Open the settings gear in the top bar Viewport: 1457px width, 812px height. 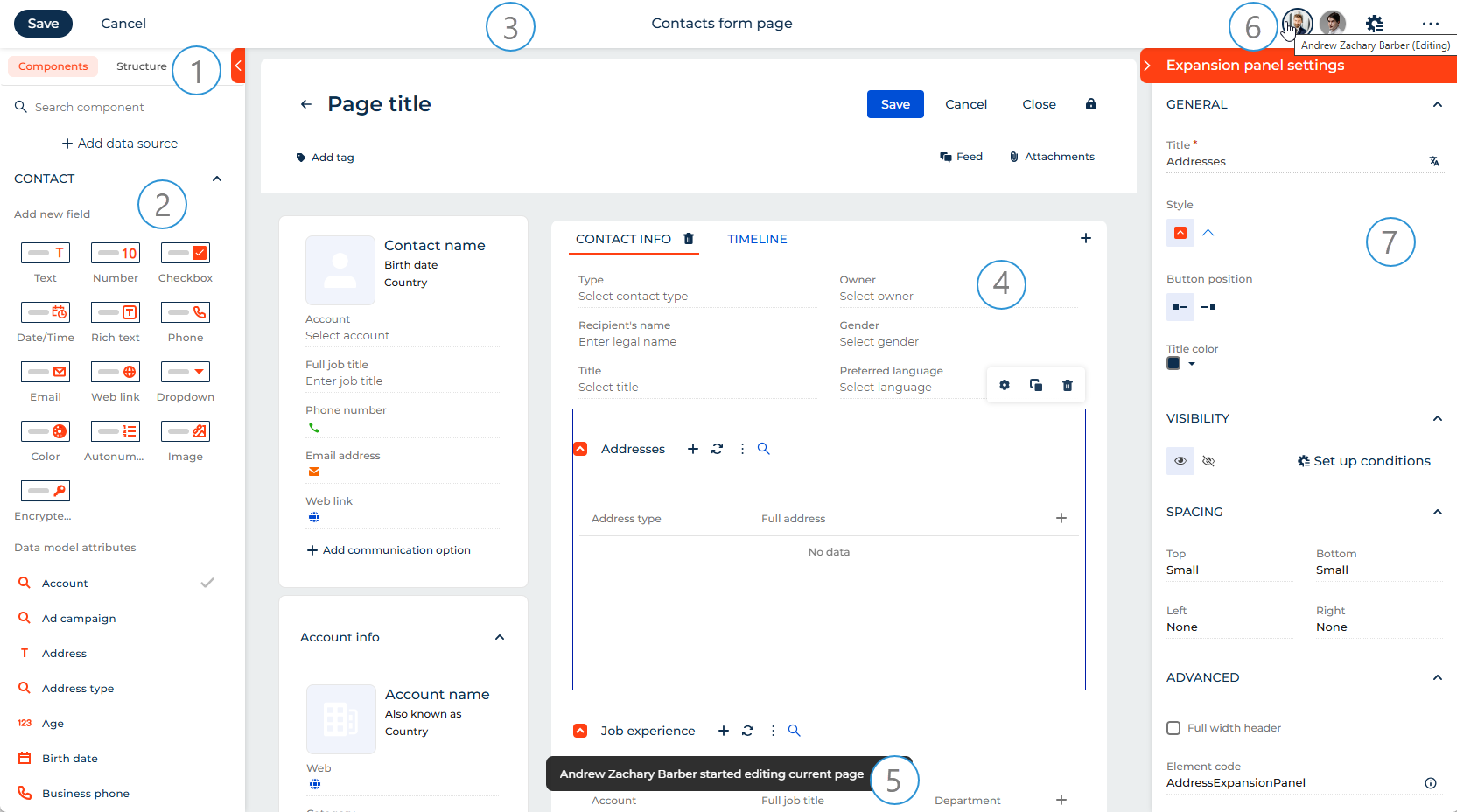1376,23
